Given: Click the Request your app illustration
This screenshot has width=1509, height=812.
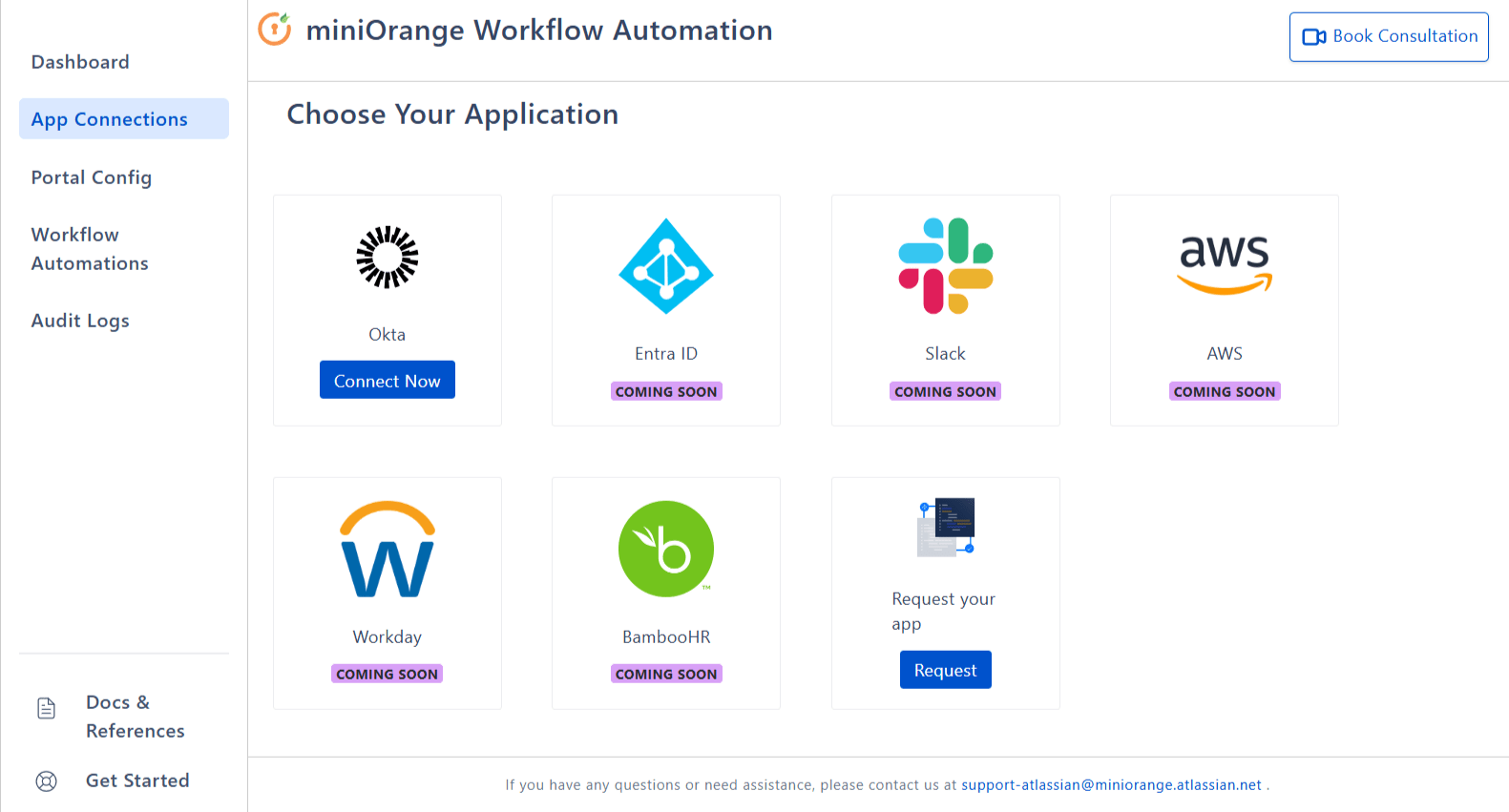Looking at the screenshot, I should pyautogui.click(x=946, y=527).
